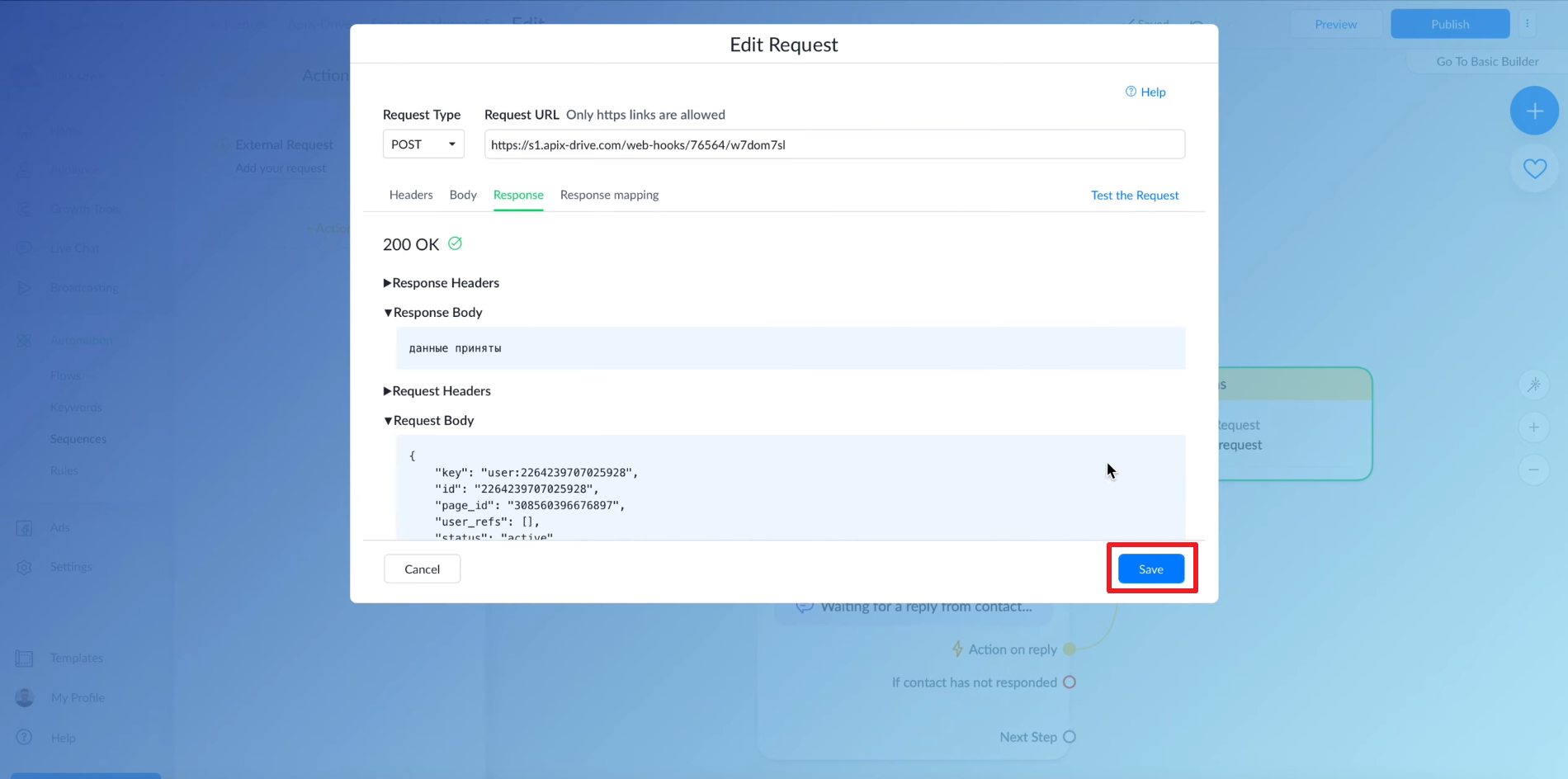Screen dimensions: 1568x779
Task: Click the magic wand auto-arrange icon
Action: tap(1533, 385)
